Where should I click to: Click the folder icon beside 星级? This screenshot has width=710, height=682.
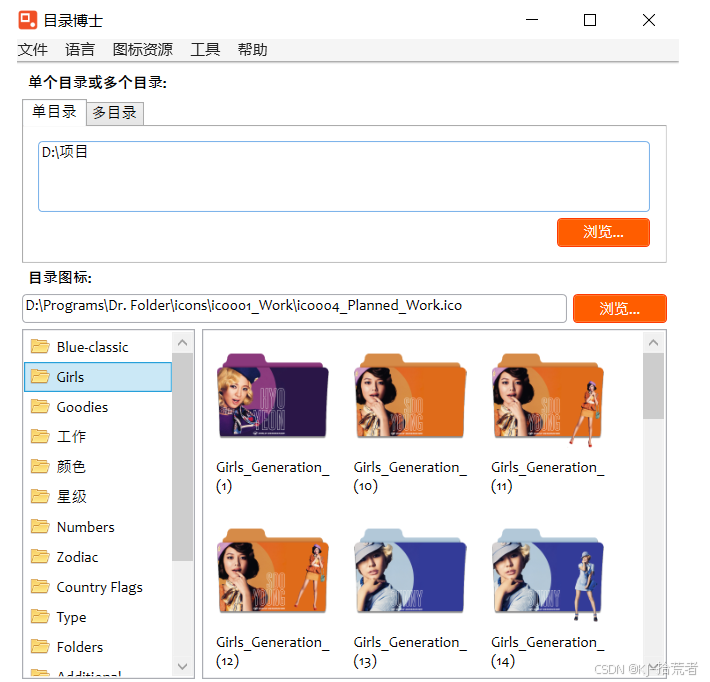40,496
